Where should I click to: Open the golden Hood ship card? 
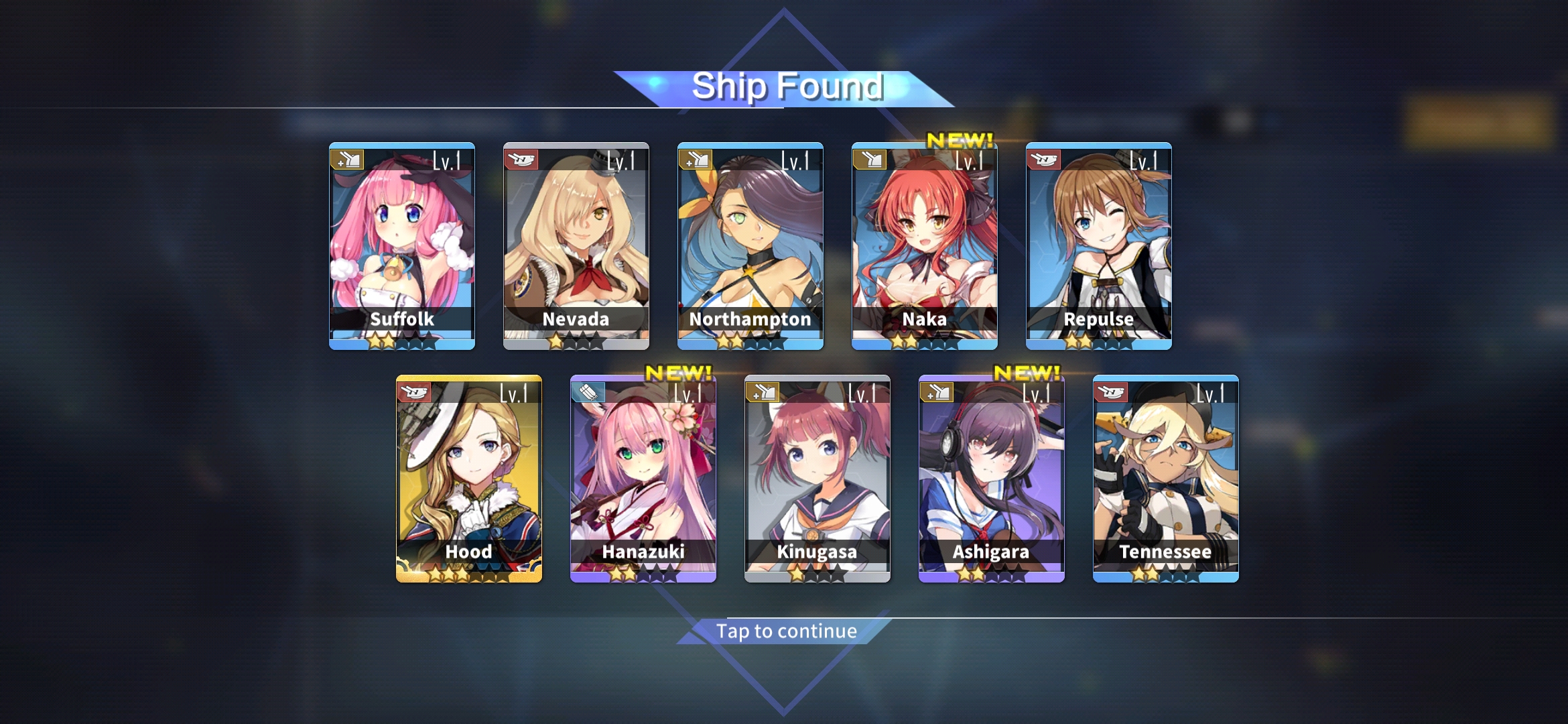click(469, 479)
